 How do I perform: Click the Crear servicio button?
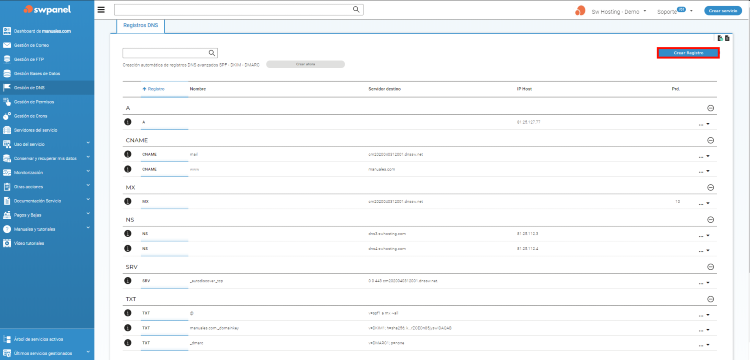(723, 11)
